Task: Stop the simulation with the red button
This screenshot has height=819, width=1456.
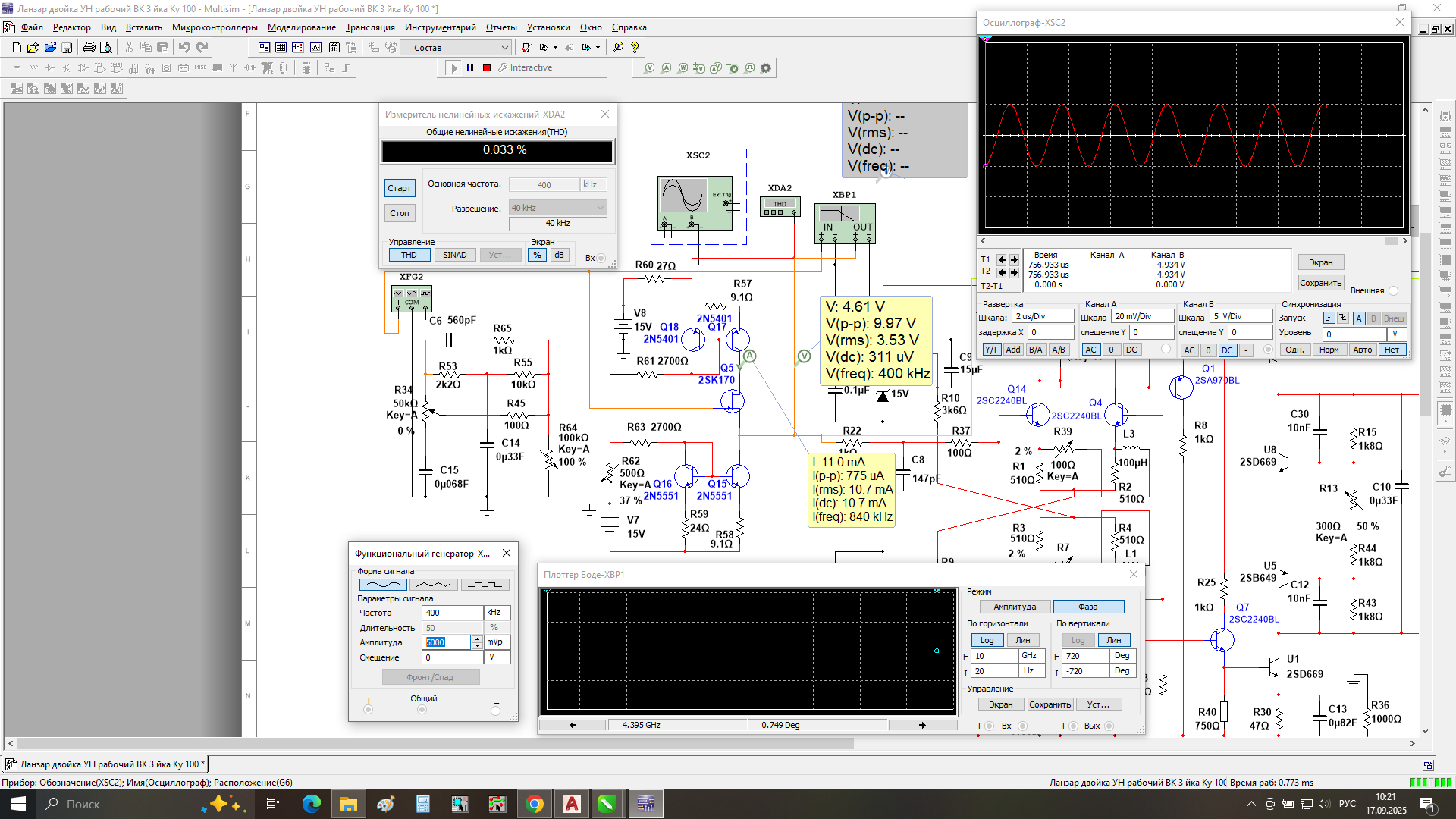Action: click(487, 68)
